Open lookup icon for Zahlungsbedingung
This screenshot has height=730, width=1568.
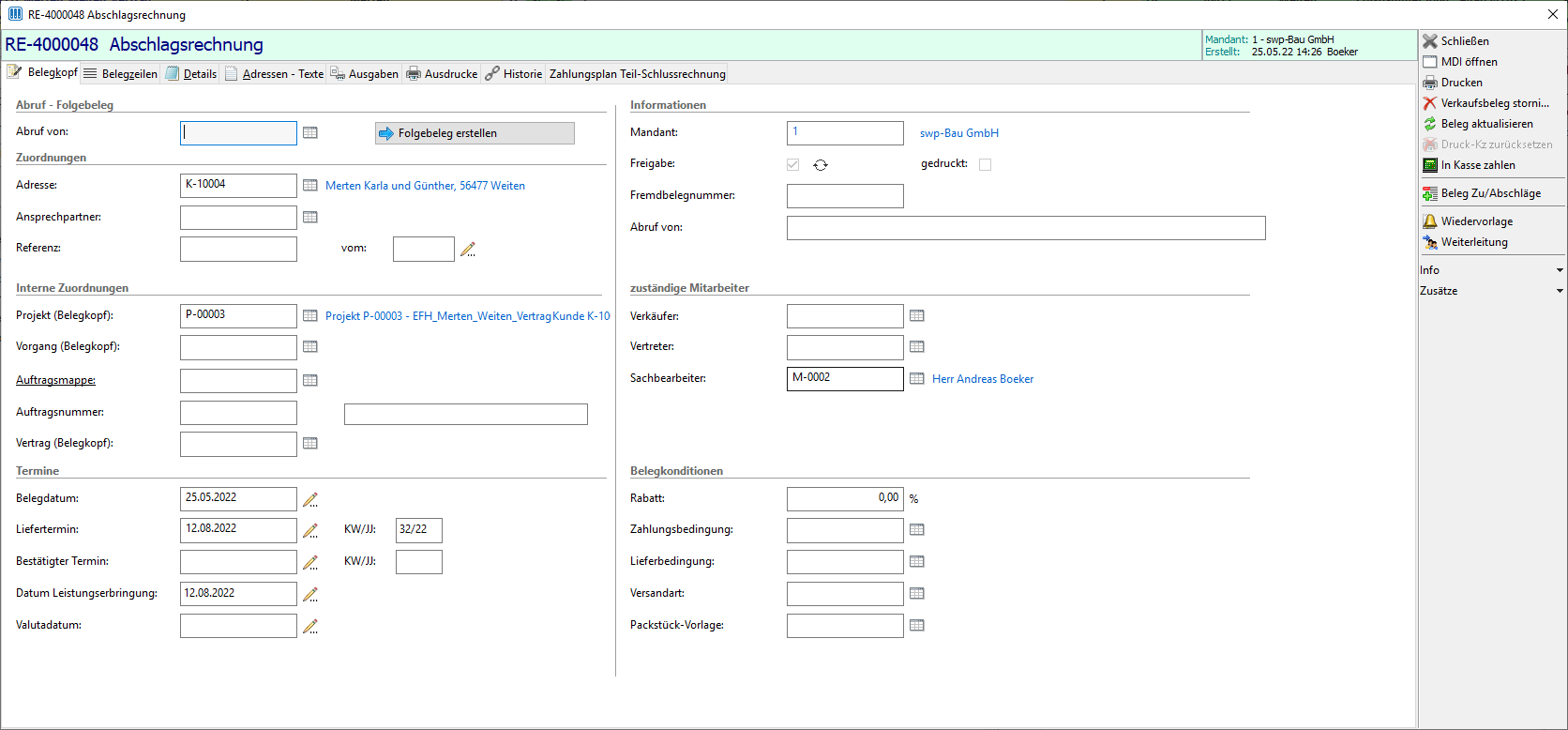click(917, 530)
